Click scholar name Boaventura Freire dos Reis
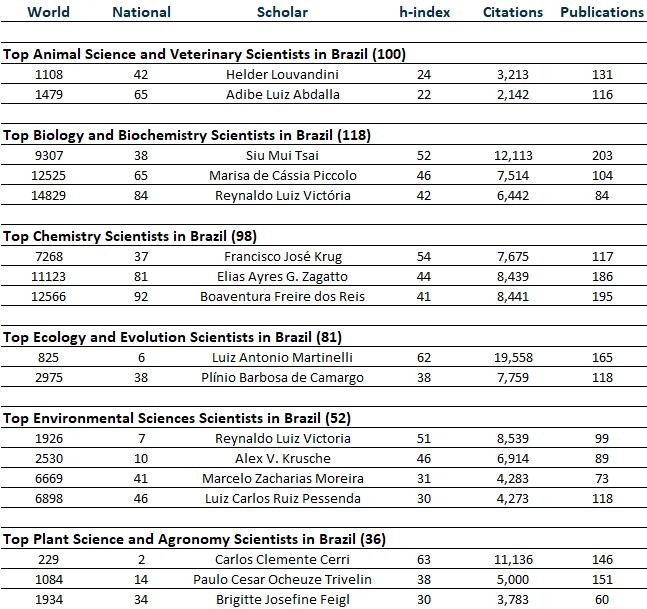 click(x=282, y=297)
